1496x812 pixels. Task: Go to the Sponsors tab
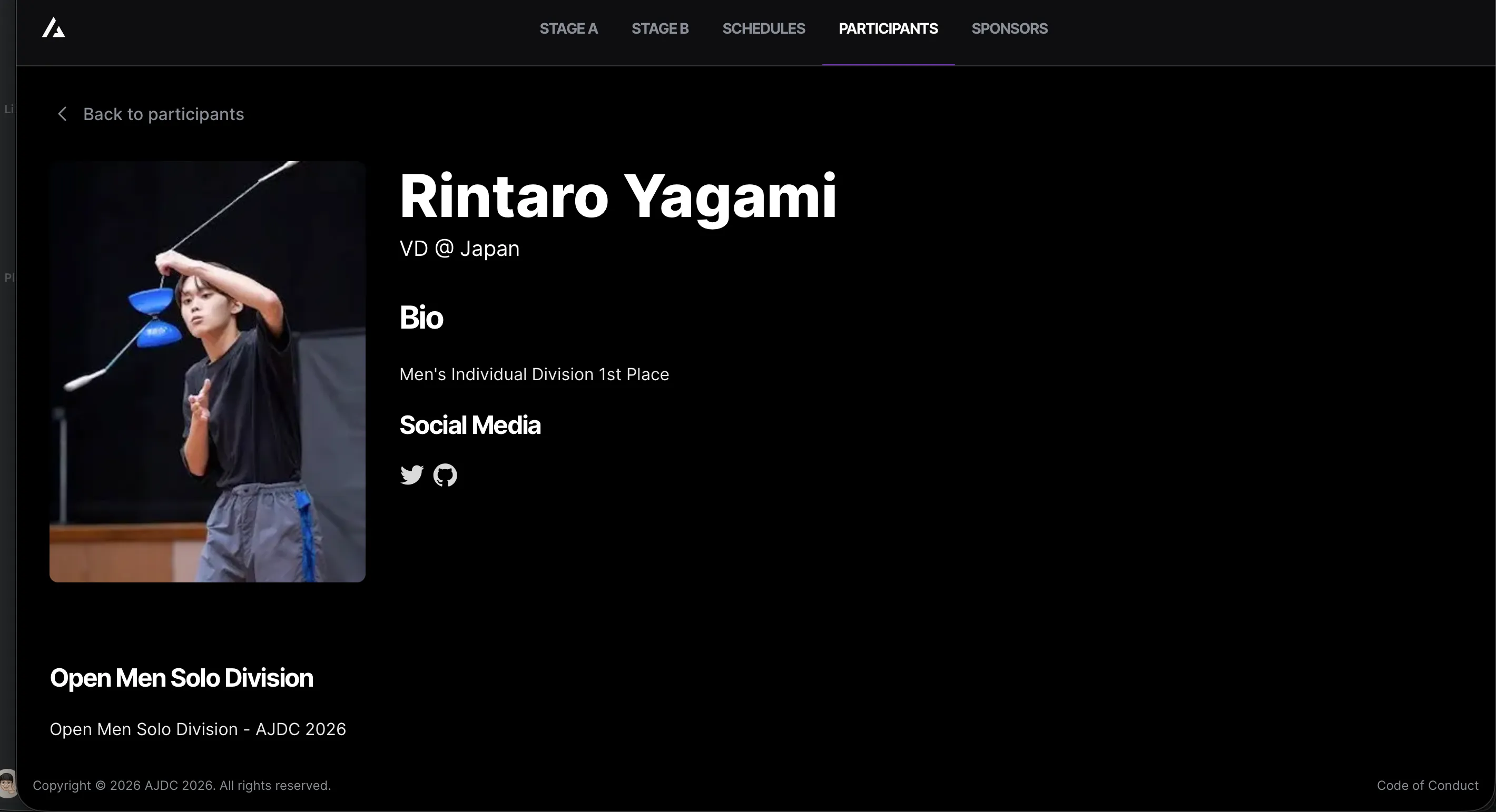point(1009,28)
